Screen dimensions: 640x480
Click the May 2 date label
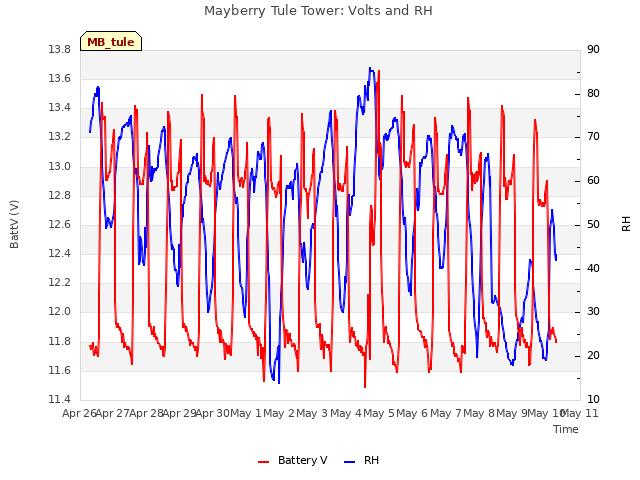pos(279,413)
